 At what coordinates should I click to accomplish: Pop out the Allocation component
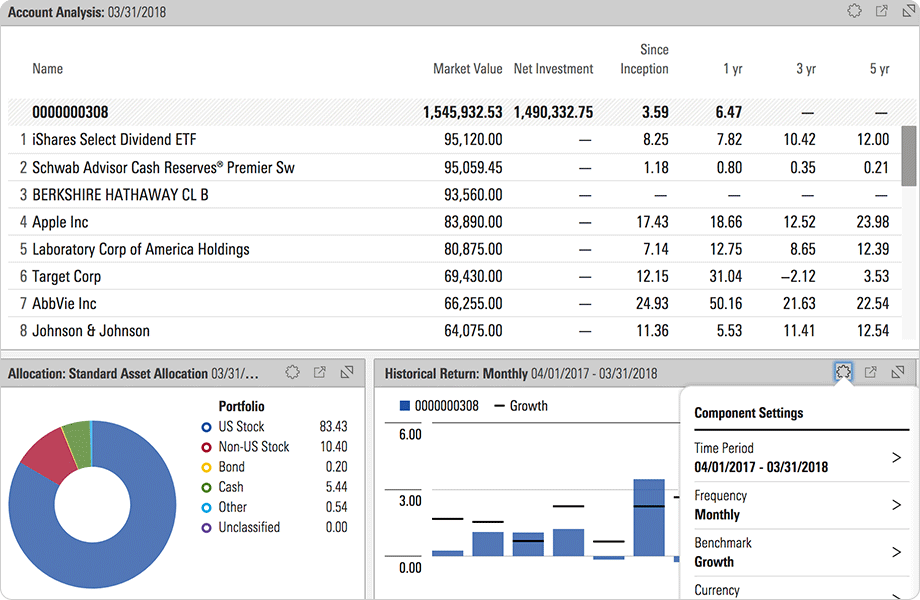pos(319,373)
